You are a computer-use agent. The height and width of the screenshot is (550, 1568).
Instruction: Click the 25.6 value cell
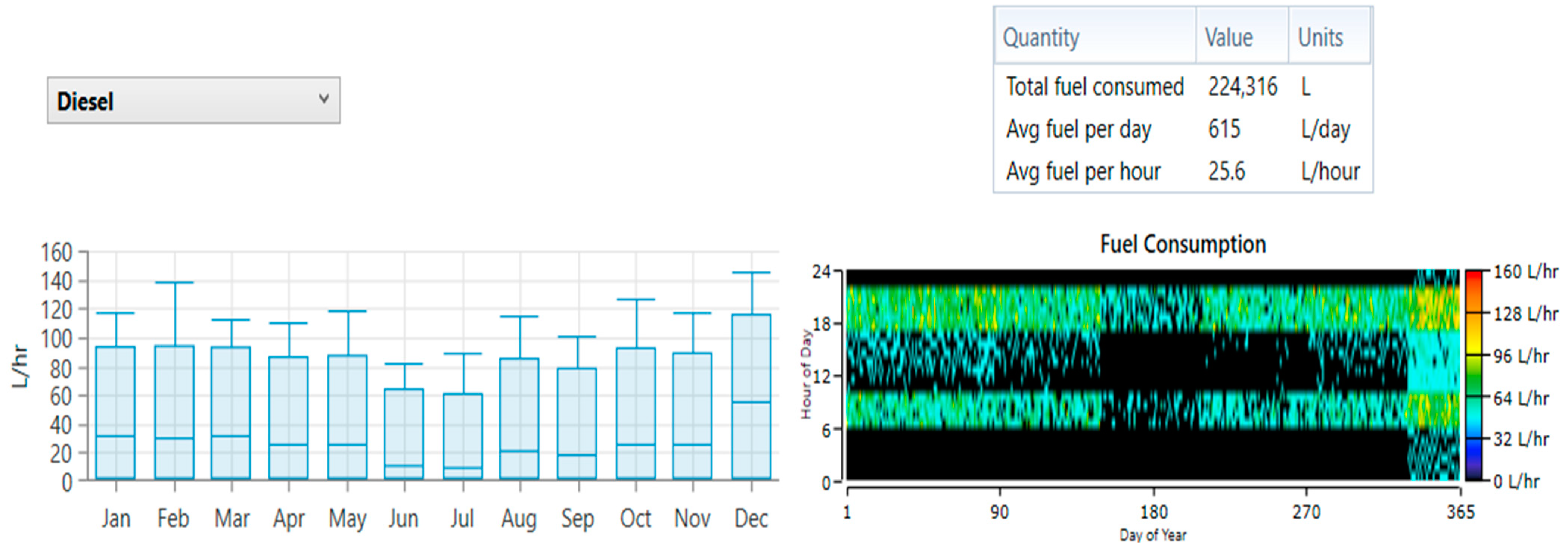pos(1227,172)
